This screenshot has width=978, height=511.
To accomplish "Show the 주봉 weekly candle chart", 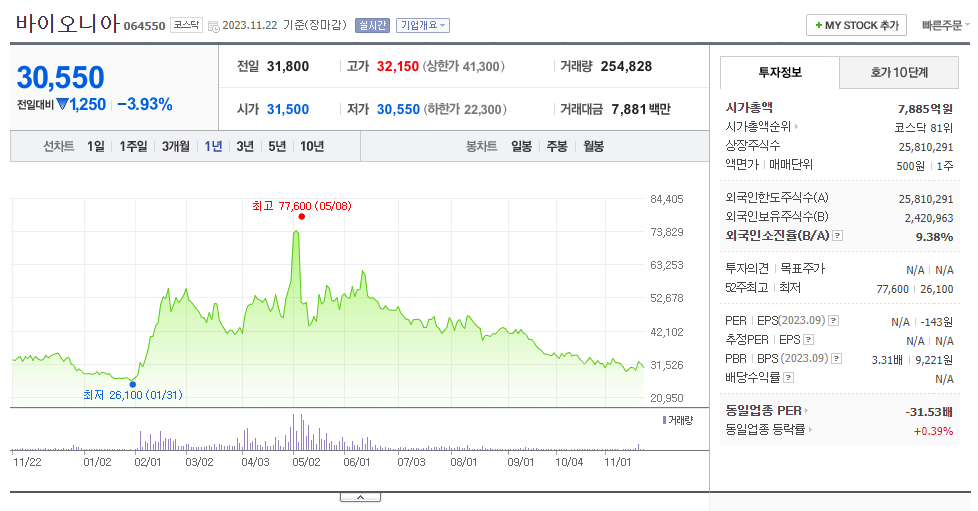I will click(x=557, y=147).
